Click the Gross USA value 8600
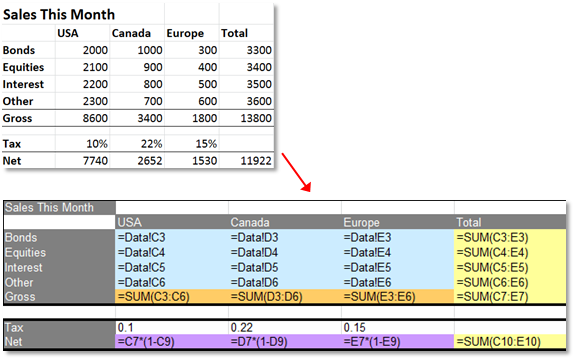Screen dimensions: 575x360 tap(95, 118)
